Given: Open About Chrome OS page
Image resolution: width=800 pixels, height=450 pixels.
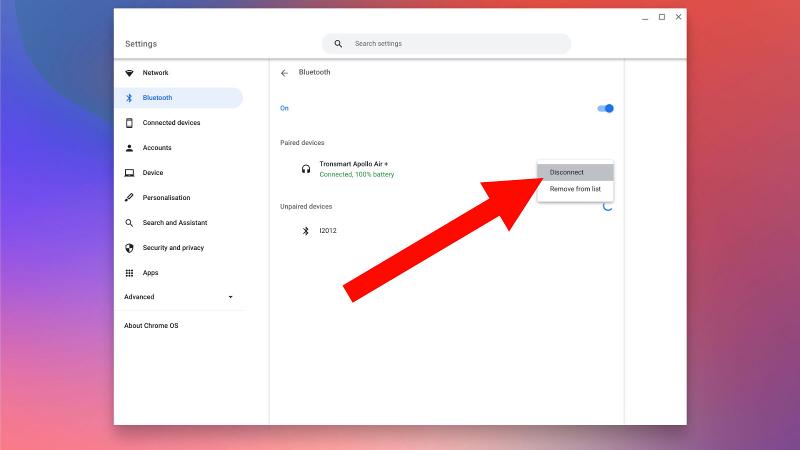Looking at the screenshot, I should (151, 326).
